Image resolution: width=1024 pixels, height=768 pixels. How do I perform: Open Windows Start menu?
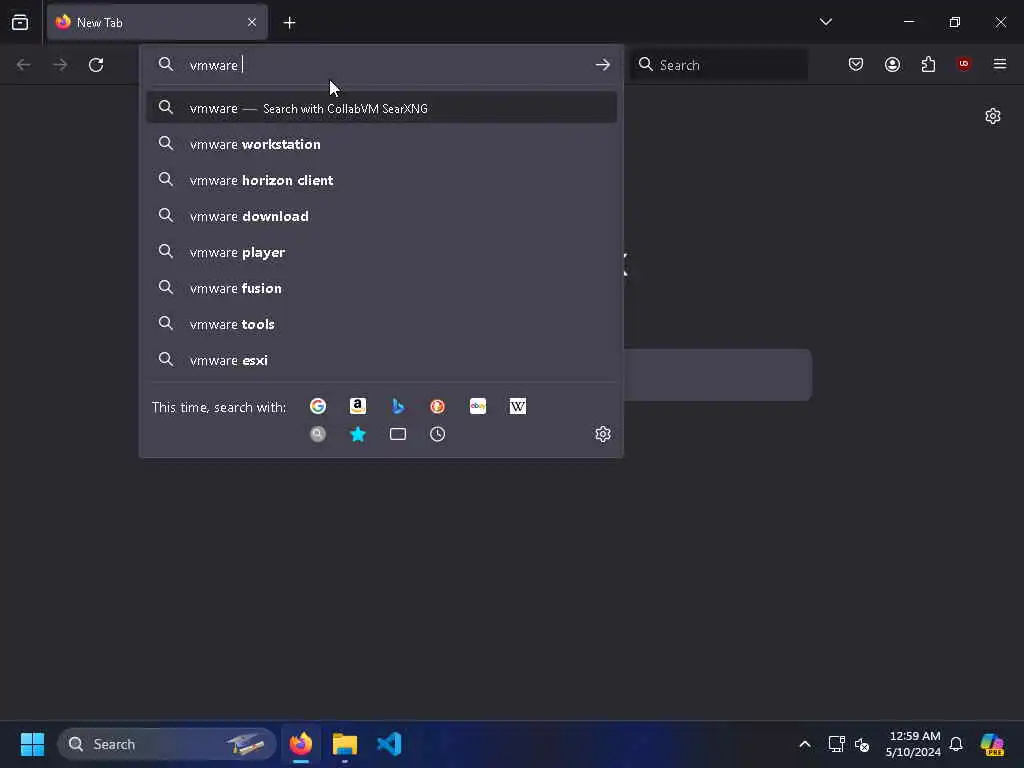pos(32,744)
